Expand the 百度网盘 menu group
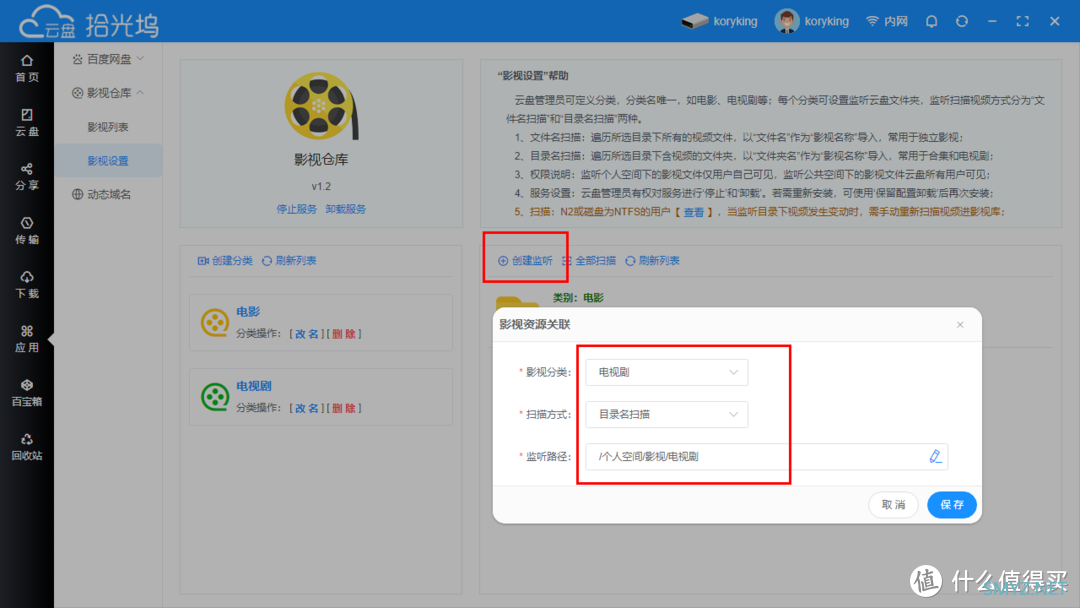The height and width of the screenshot is (608, 1080). coord(108,59)
